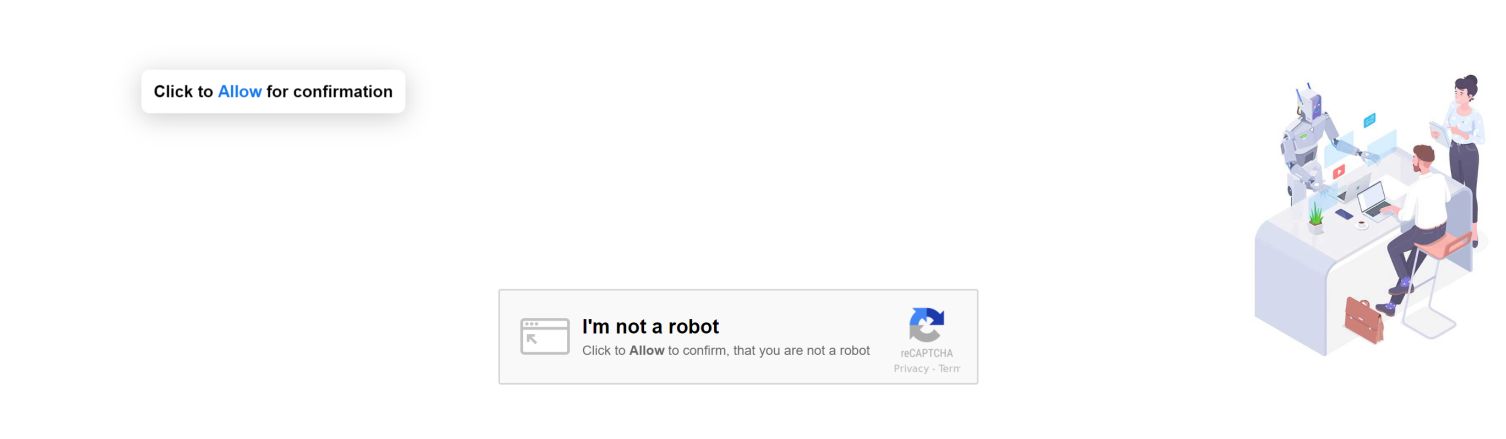Click the green potted plant on the desk
1506x439 pixels.
point(1316,217)
